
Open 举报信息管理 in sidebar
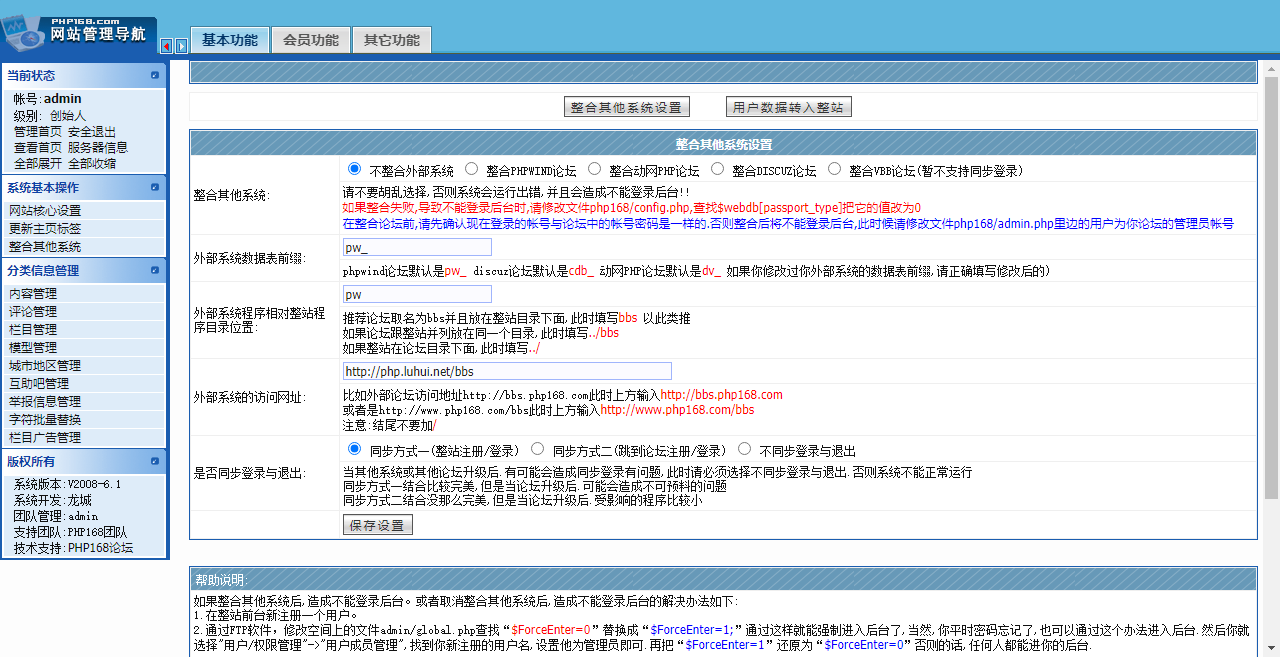tap(45, 401)
